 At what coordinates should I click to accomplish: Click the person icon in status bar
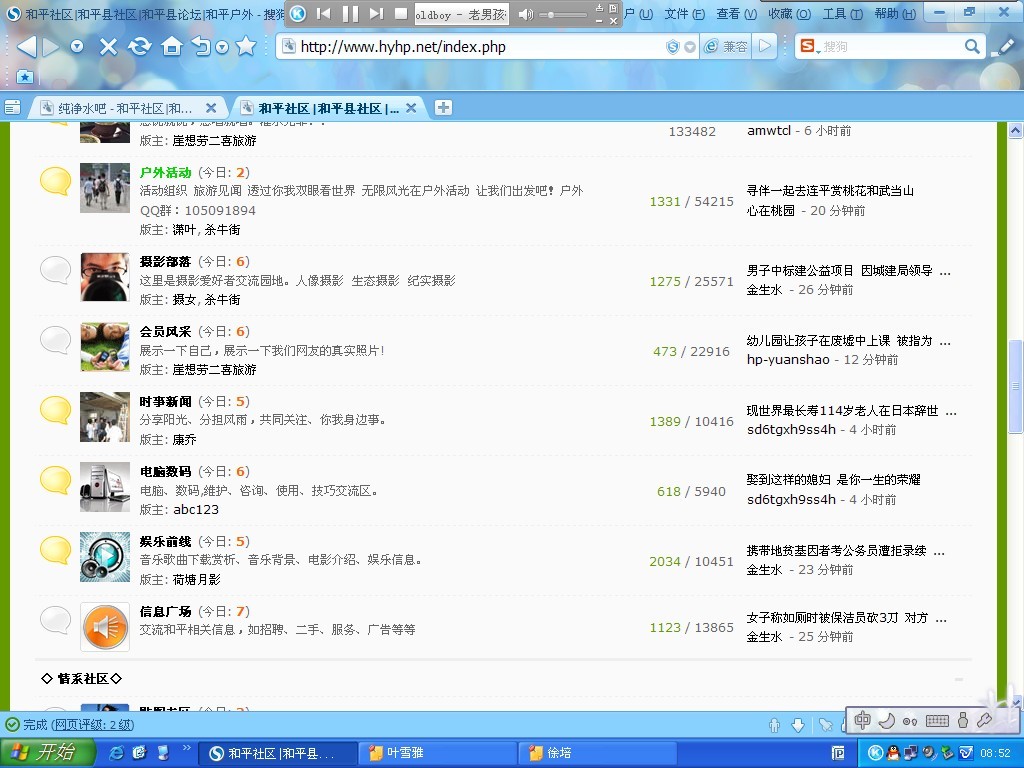coord(775,725)
